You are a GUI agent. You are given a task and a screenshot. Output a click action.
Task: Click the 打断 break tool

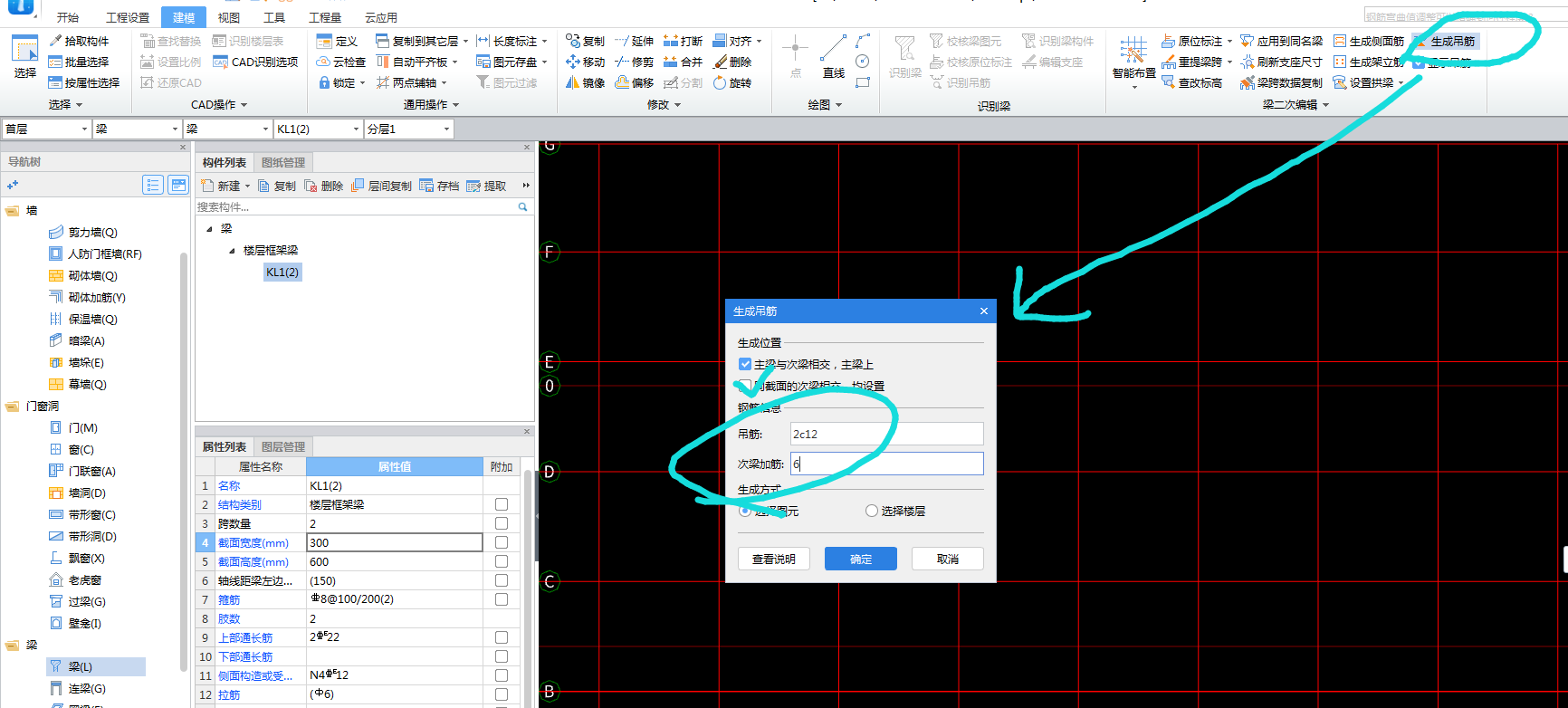(683, 41)
